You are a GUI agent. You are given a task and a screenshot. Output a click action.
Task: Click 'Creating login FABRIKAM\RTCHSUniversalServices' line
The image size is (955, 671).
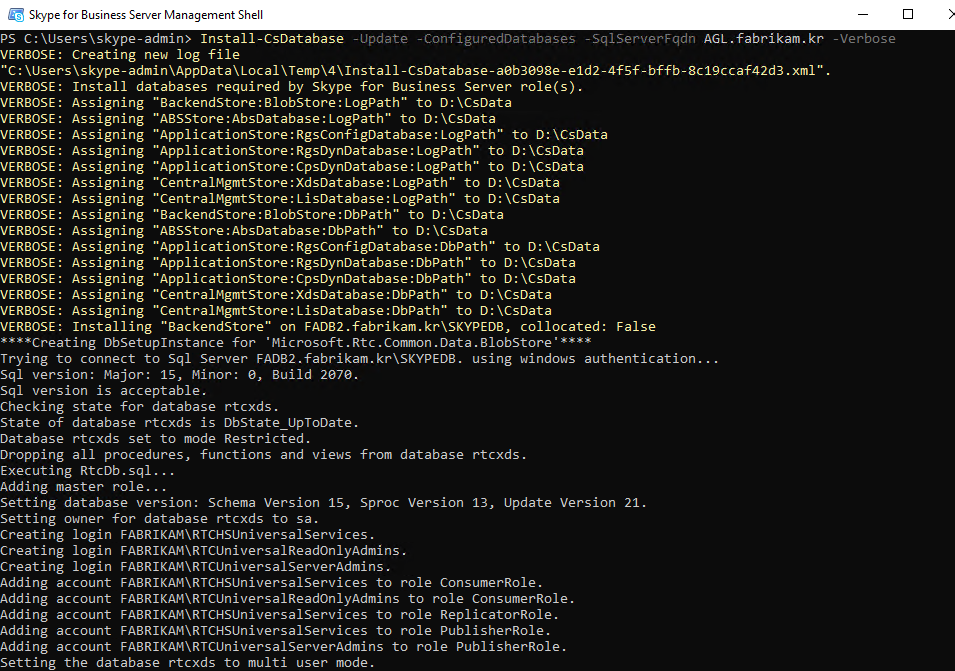(188, 534)
